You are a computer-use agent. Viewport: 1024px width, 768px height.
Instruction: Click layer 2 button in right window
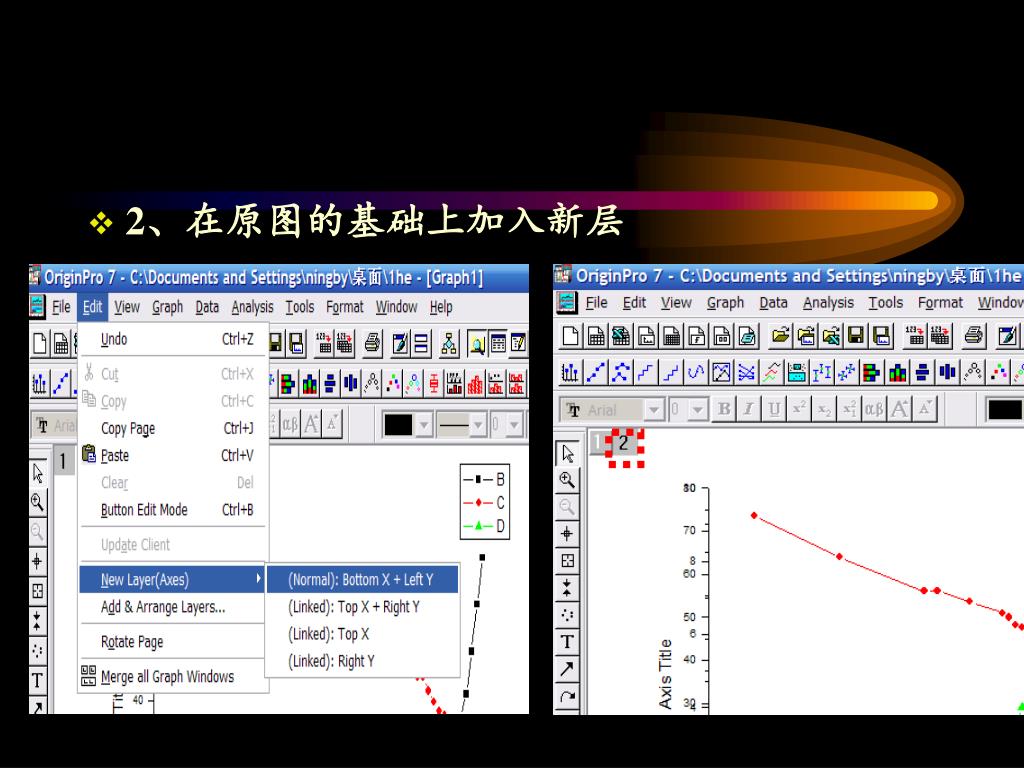tap(624, 443)
